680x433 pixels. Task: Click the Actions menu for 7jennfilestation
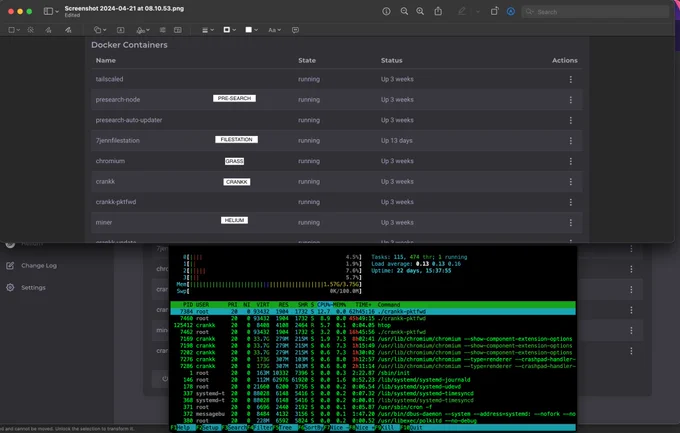click(570, 141)
